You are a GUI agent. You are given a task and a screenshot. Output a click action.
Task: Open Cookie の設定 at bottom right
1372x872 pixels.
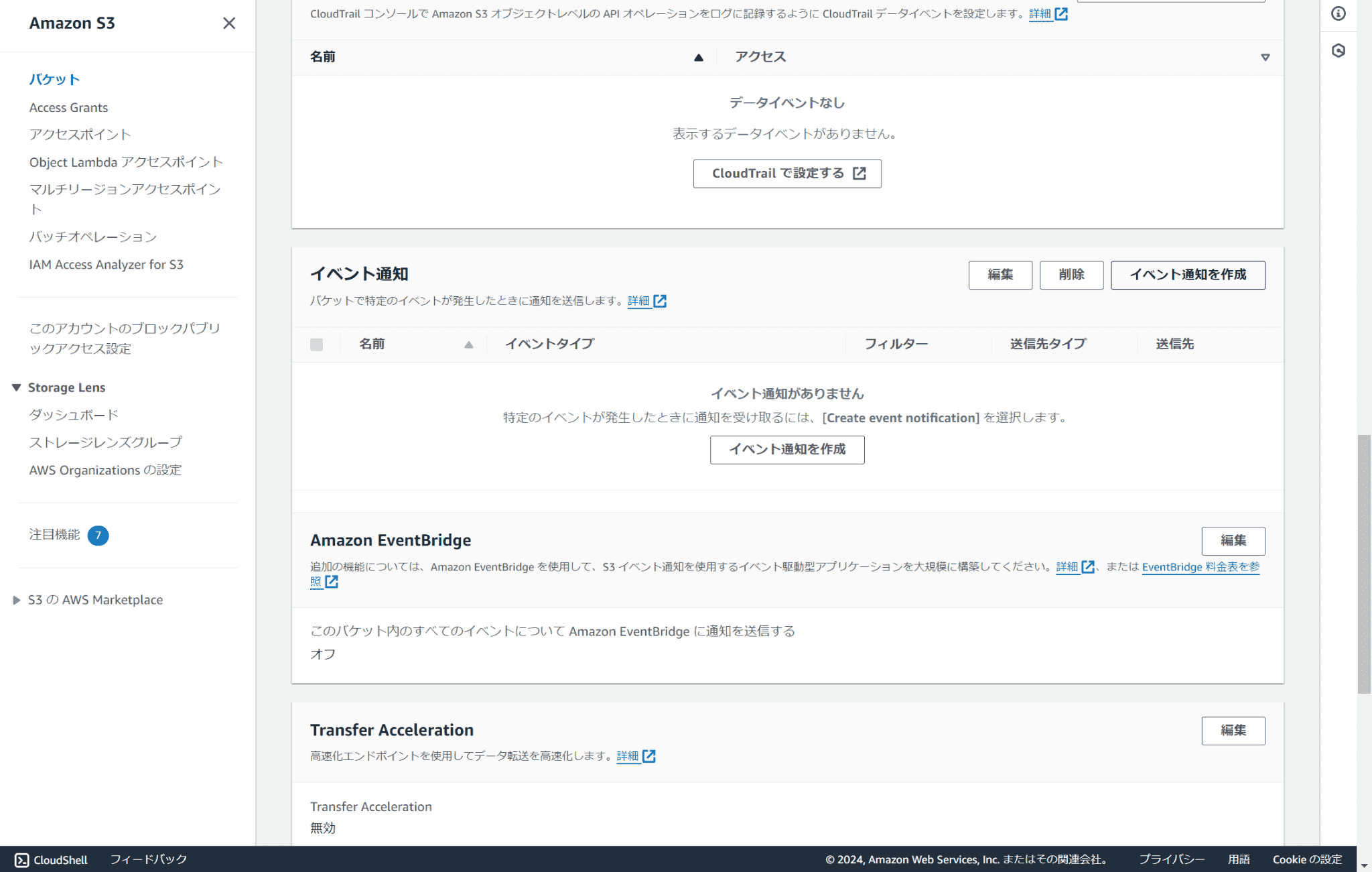click(1306, 859)
